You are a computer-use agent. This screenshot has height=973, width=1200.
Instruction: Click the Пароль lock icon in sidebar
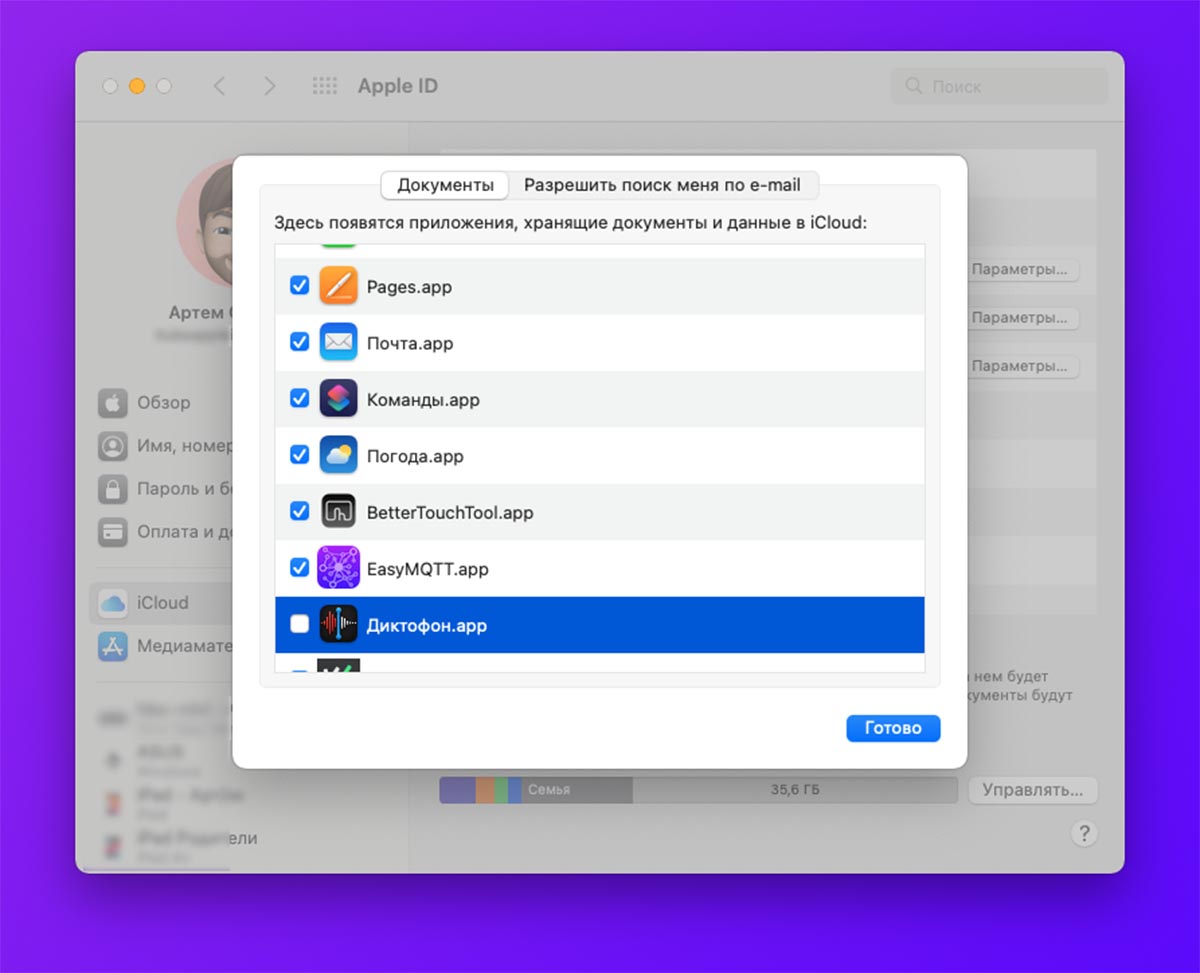[113, 489]
